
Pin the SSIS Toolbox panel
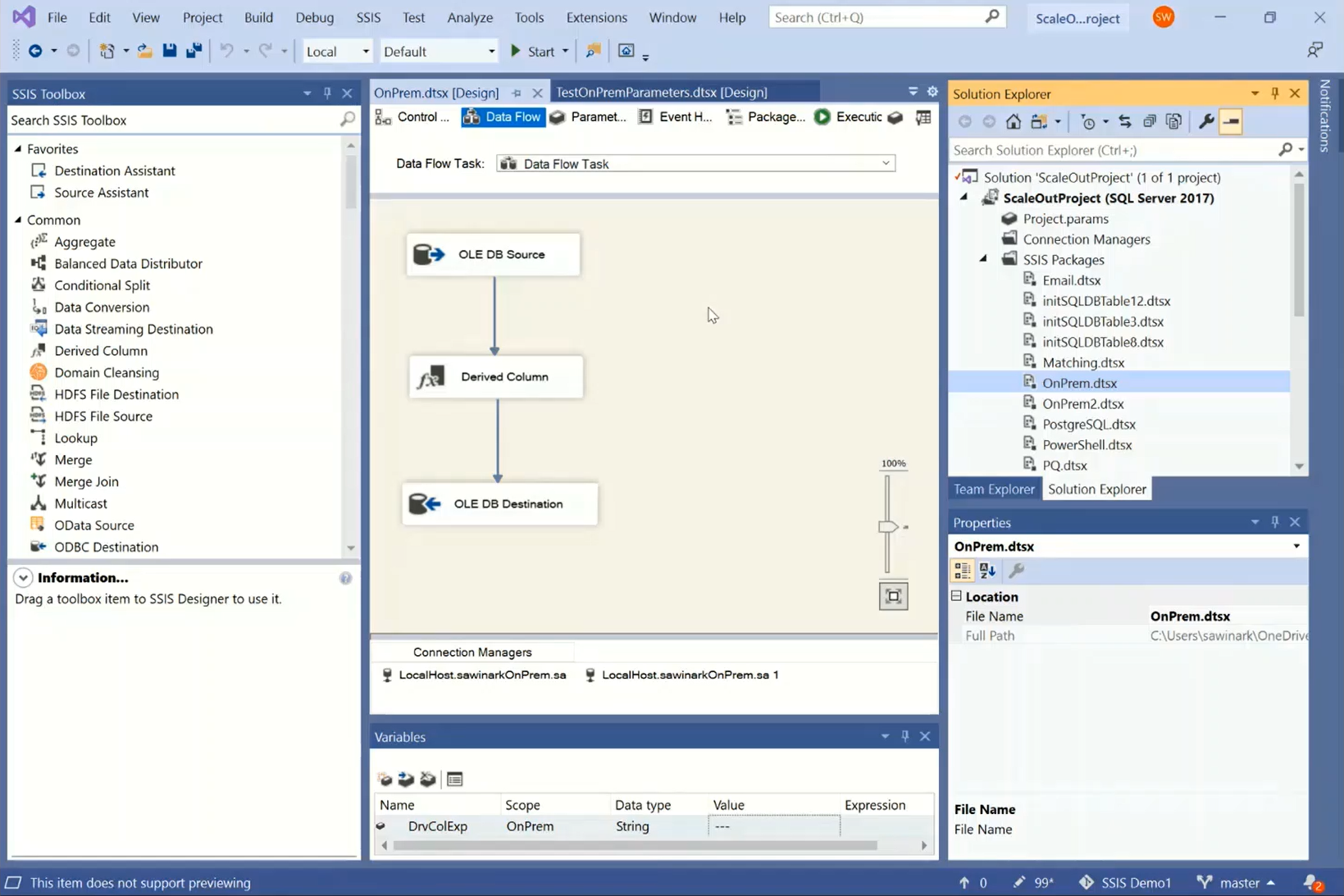pyautogui.click(x=326, y=93)
